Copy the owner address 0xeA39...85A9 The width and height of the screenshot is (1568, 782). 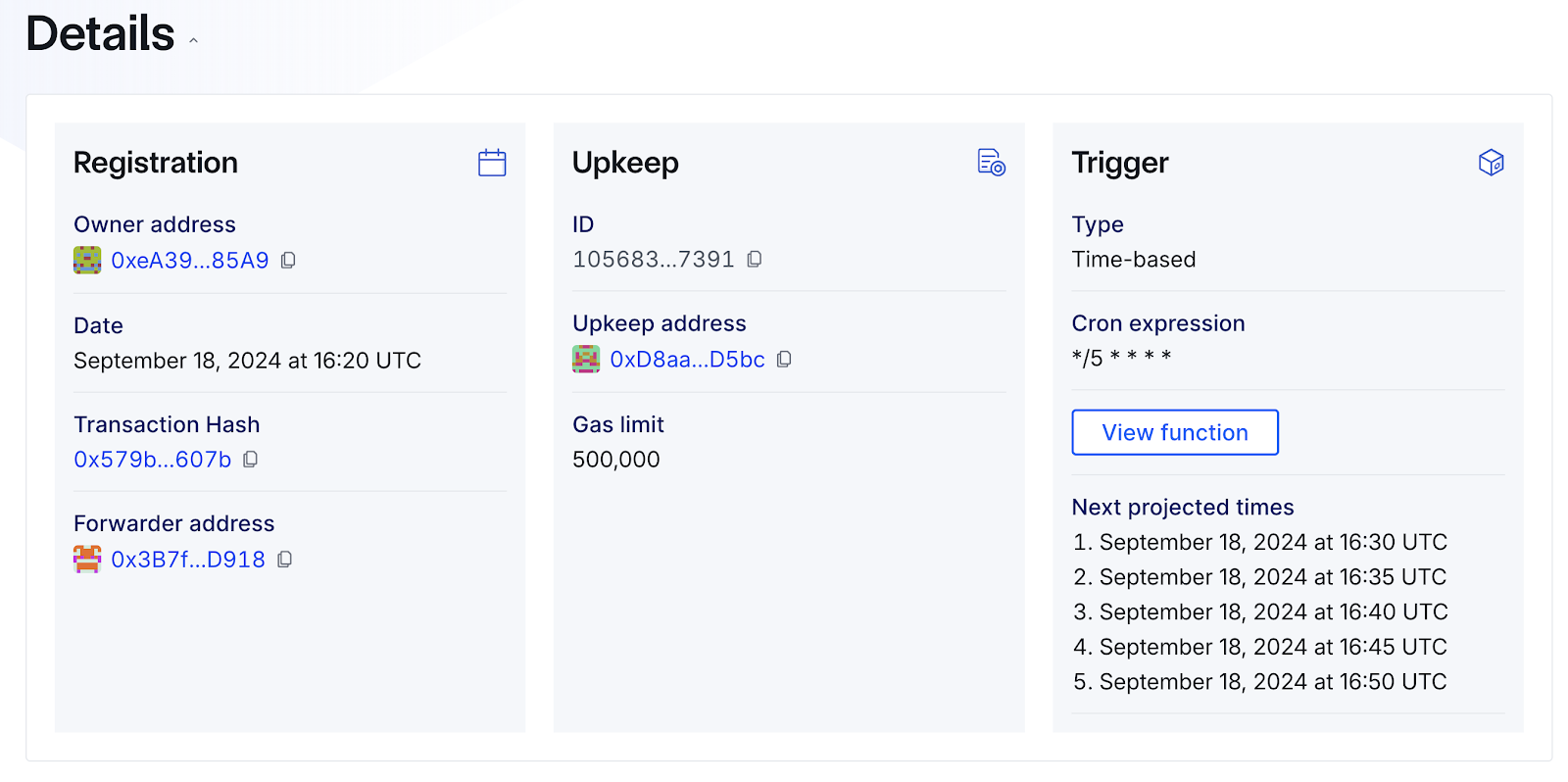(x=288, y=261)
